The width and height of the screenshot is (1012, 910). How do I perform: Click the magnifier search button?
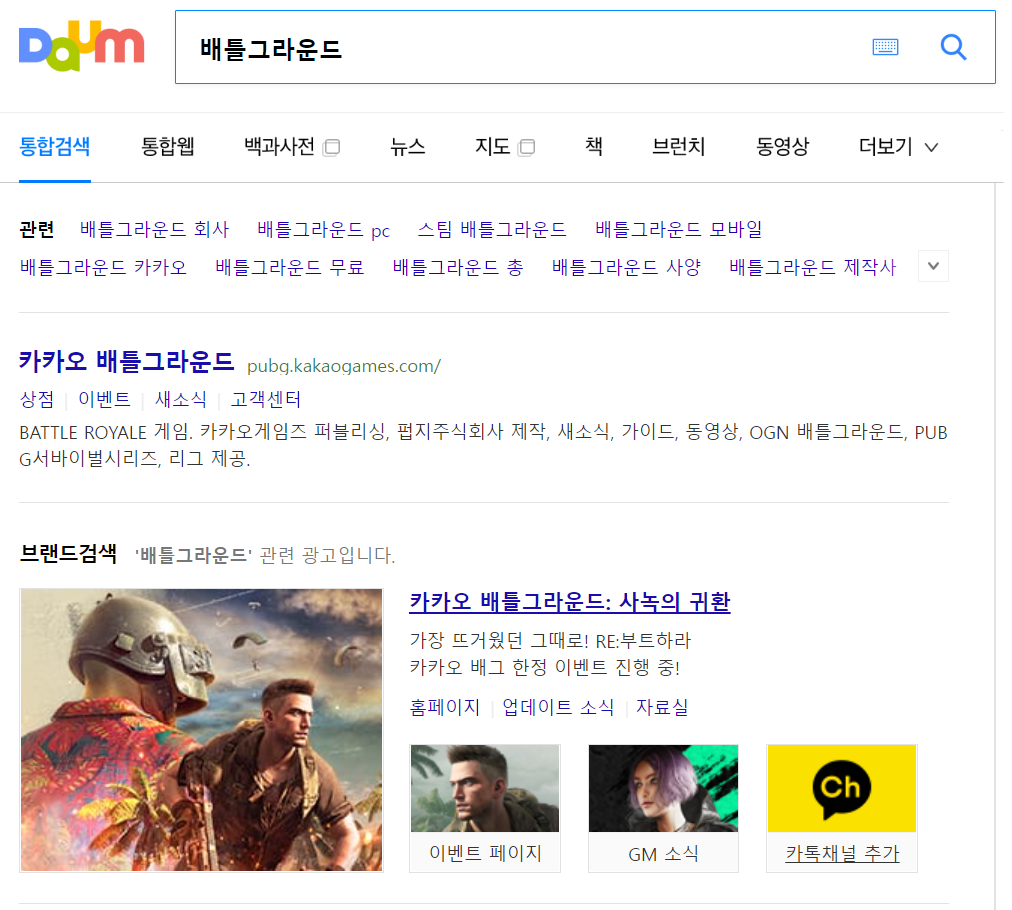coord(953,47)
